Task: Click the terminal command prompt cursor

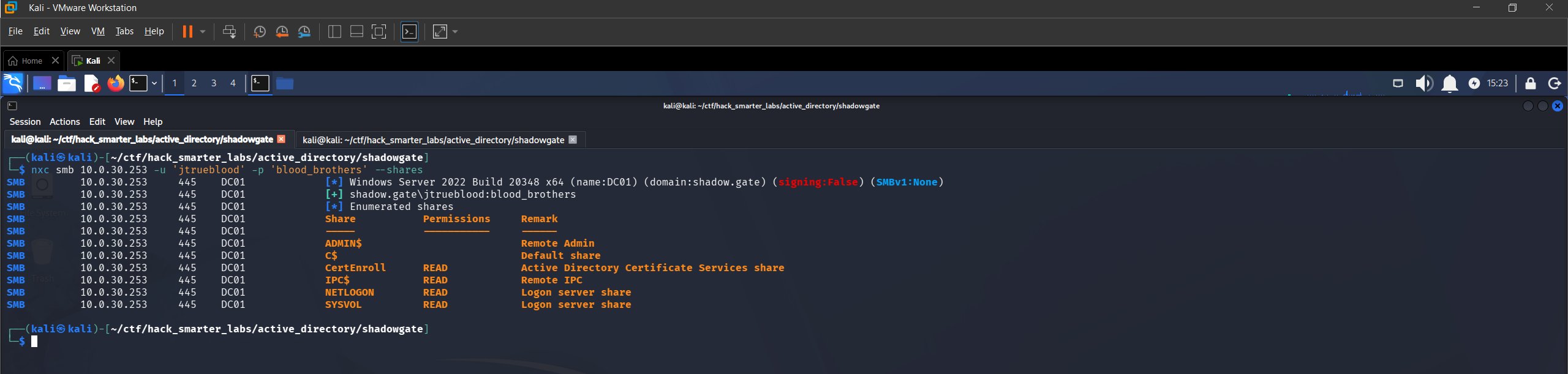Action: pos(34,342)
